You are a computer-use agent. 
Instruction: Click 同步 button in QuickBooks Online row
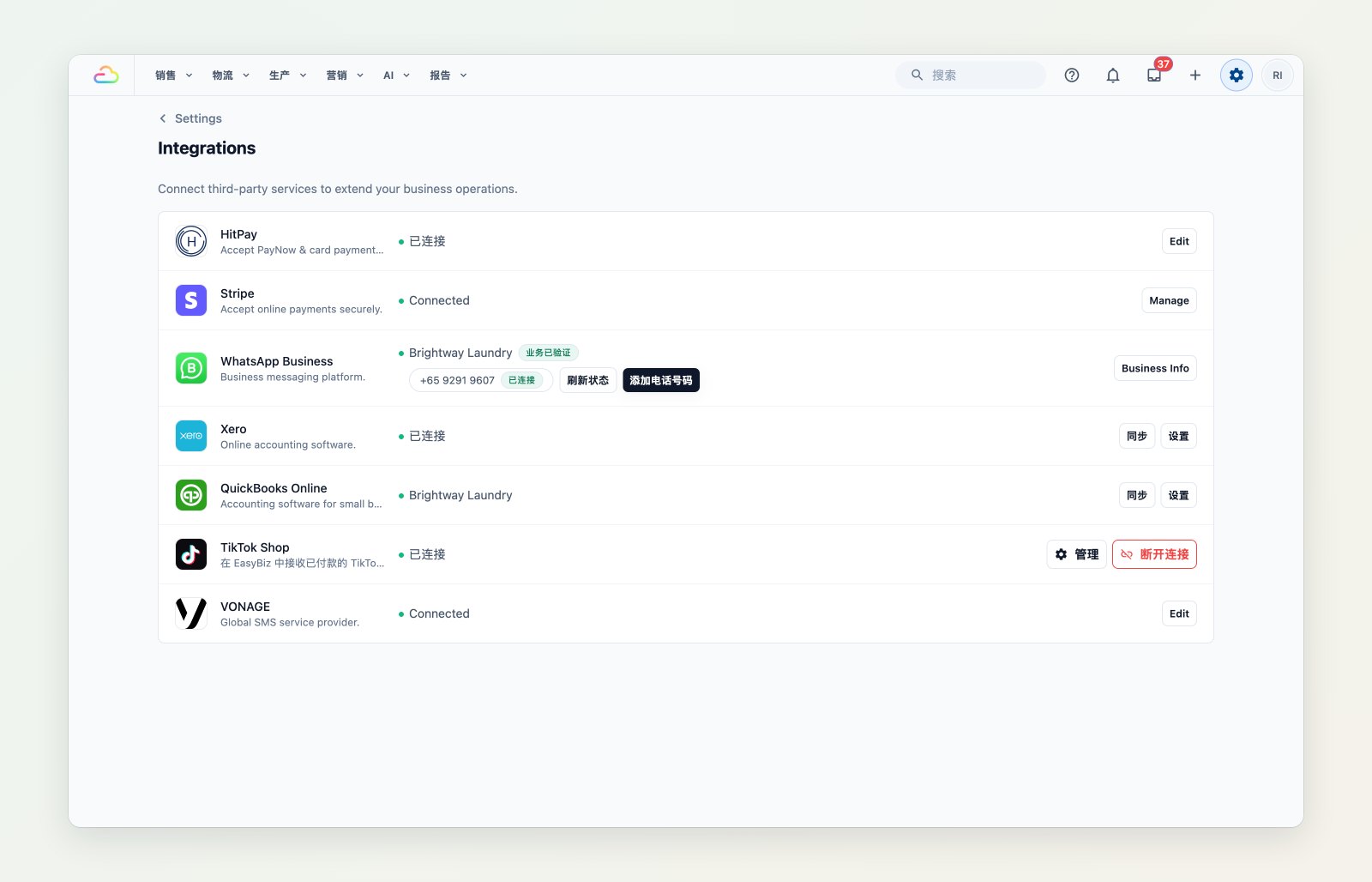(1137, 495)
